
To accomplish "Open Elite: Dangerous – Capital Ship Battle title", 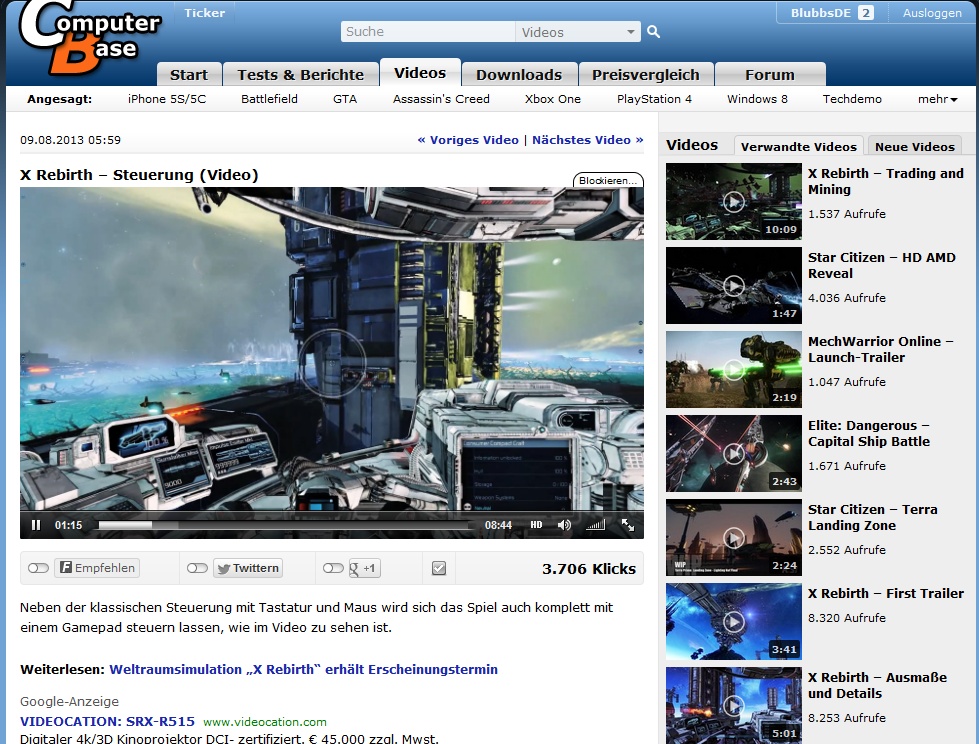I will pos(869,433).
